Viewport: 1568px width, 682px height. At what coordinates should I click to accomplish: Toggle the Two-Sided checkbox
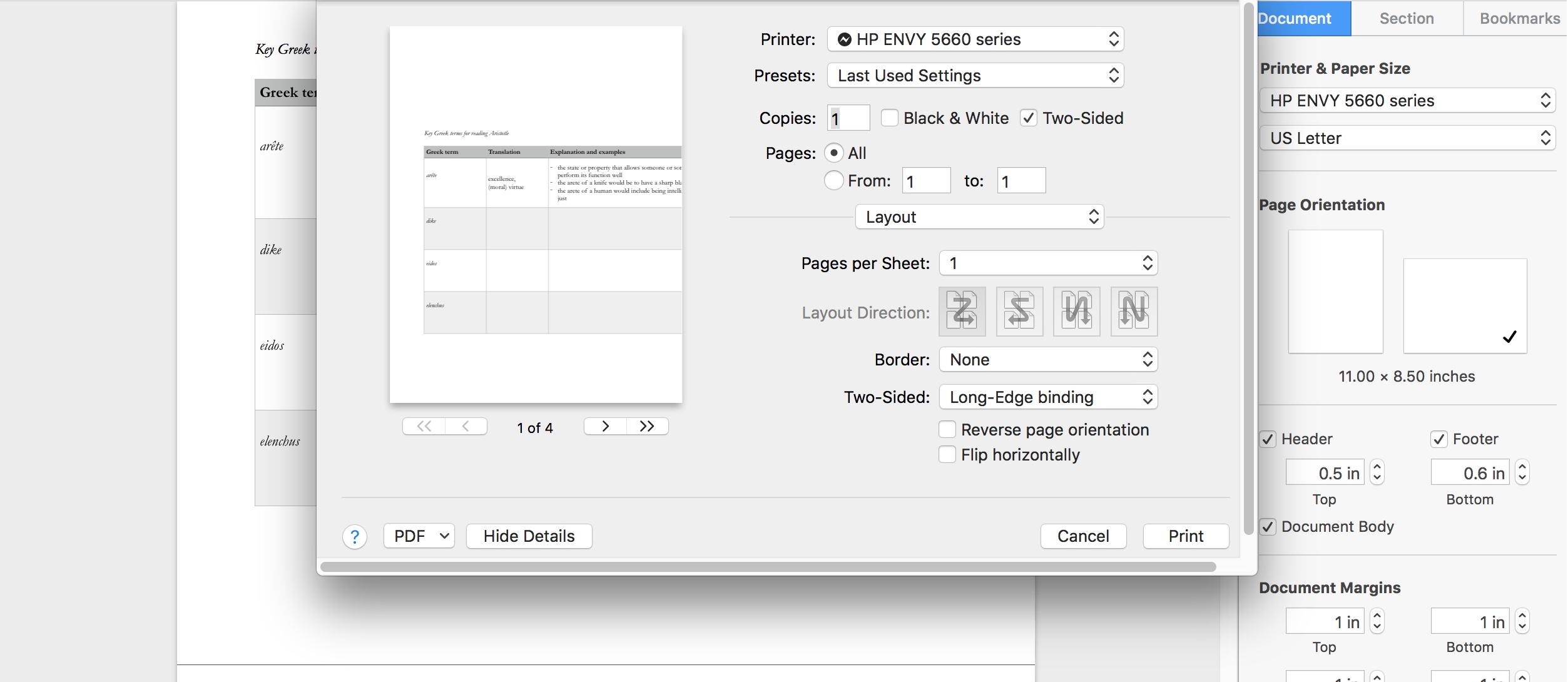tap(1028, 118)
